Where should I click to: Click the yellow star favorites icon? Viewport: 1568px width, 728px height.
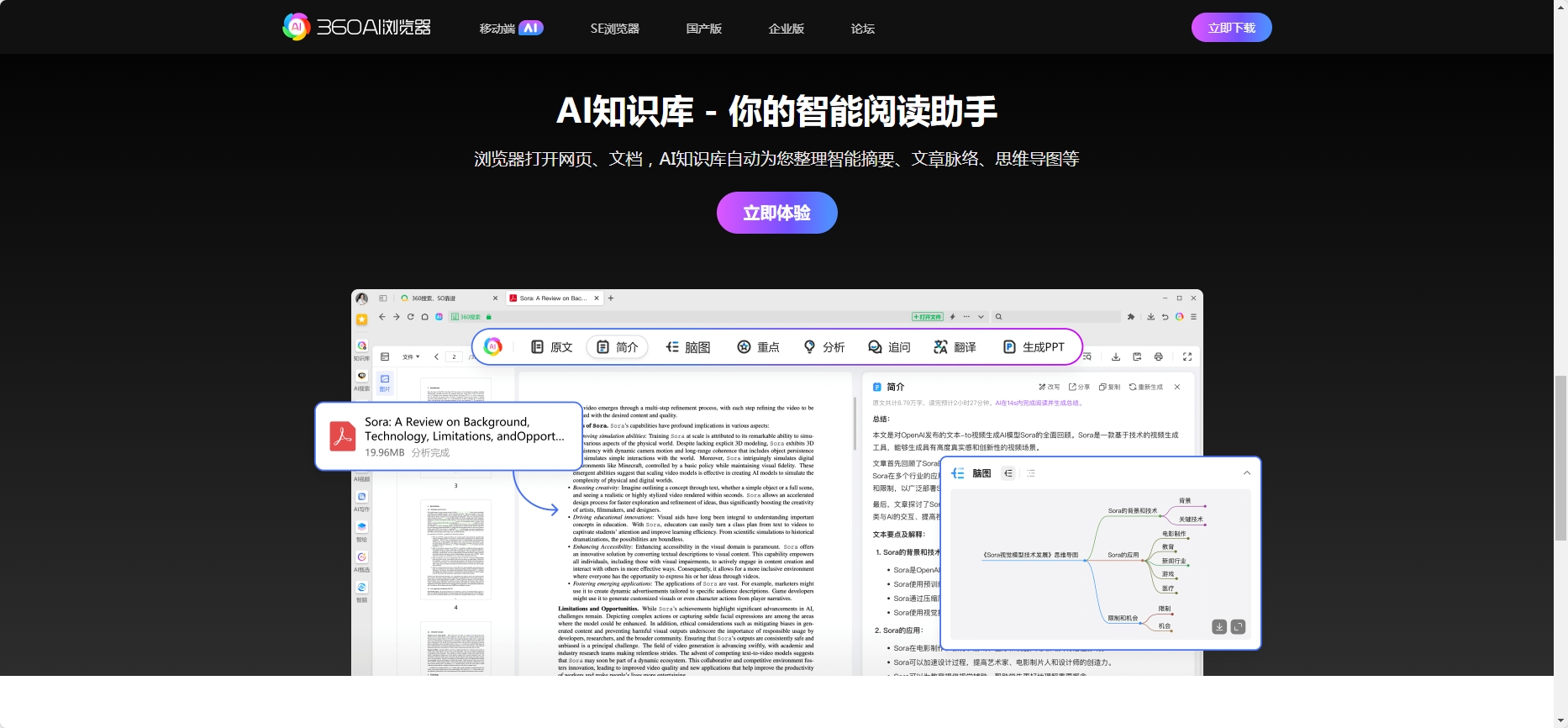(x=362, y=319)
